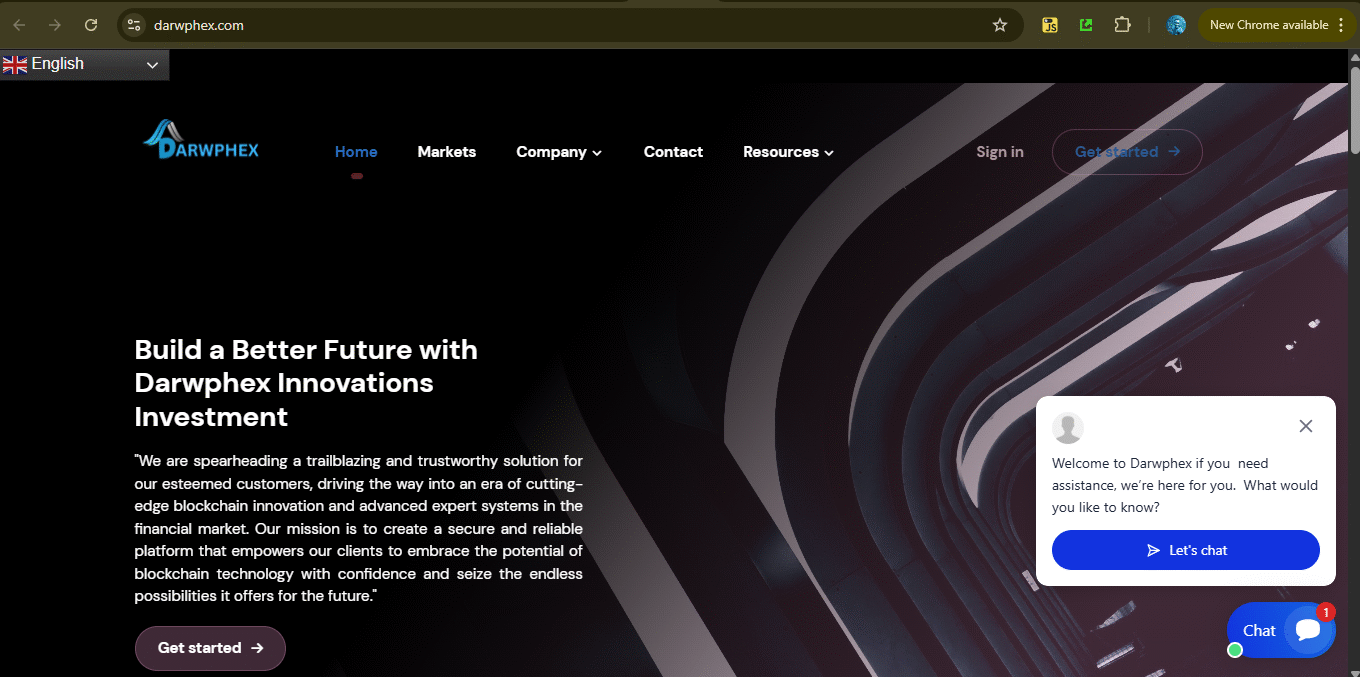Close the welcome chat popup
This screenshot has height=677, width=1360.
tap(1305, 426)
